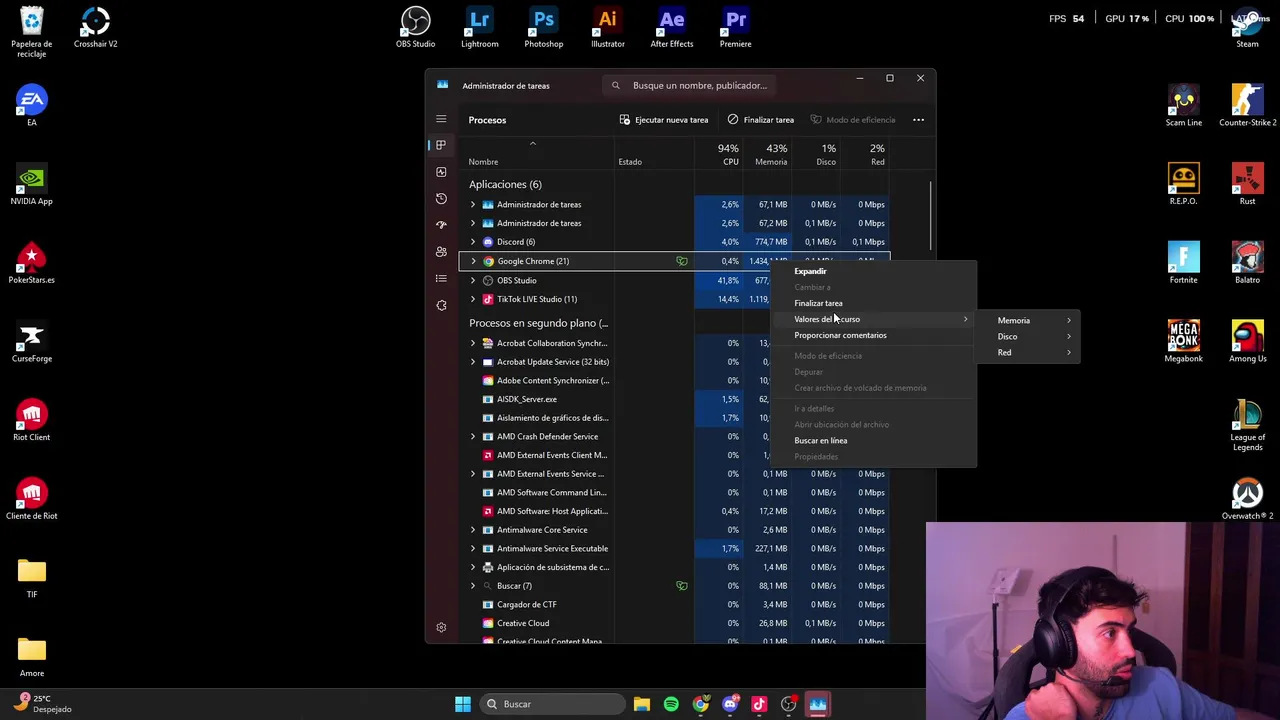1280x720 pixels.
Task: Sort by the Estado column header
Action: click(x=654, y=154)
